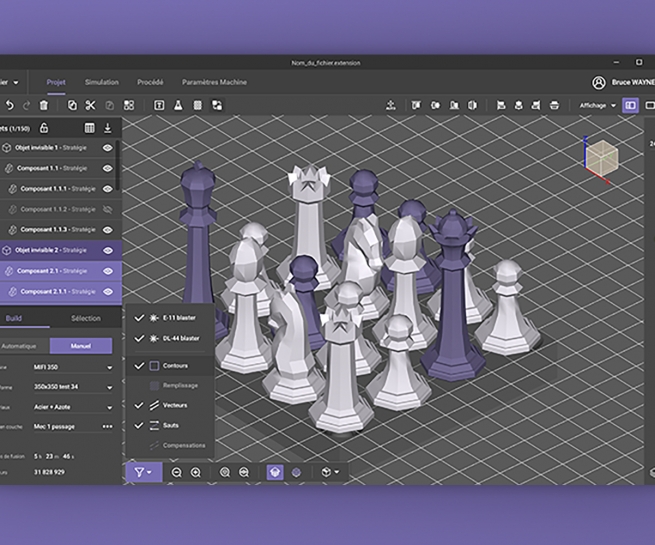This screenshot has width=655, height=545.
Task: Click the download icon in objects panel header
Action: click(x=108, y=128)
